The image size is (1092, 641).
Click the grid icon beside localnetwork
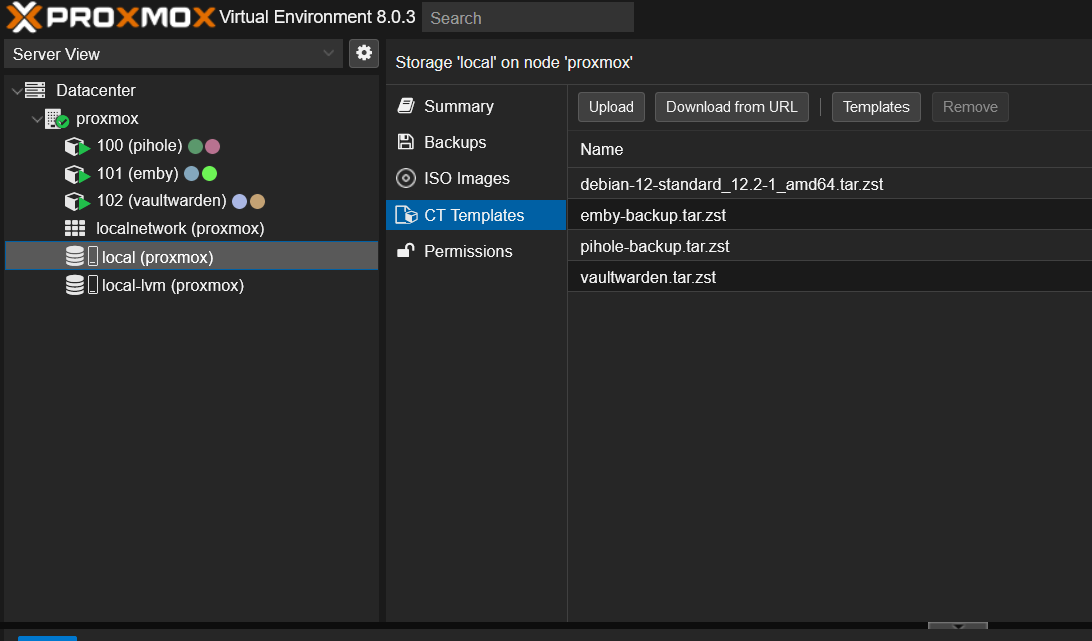[76, 228]
